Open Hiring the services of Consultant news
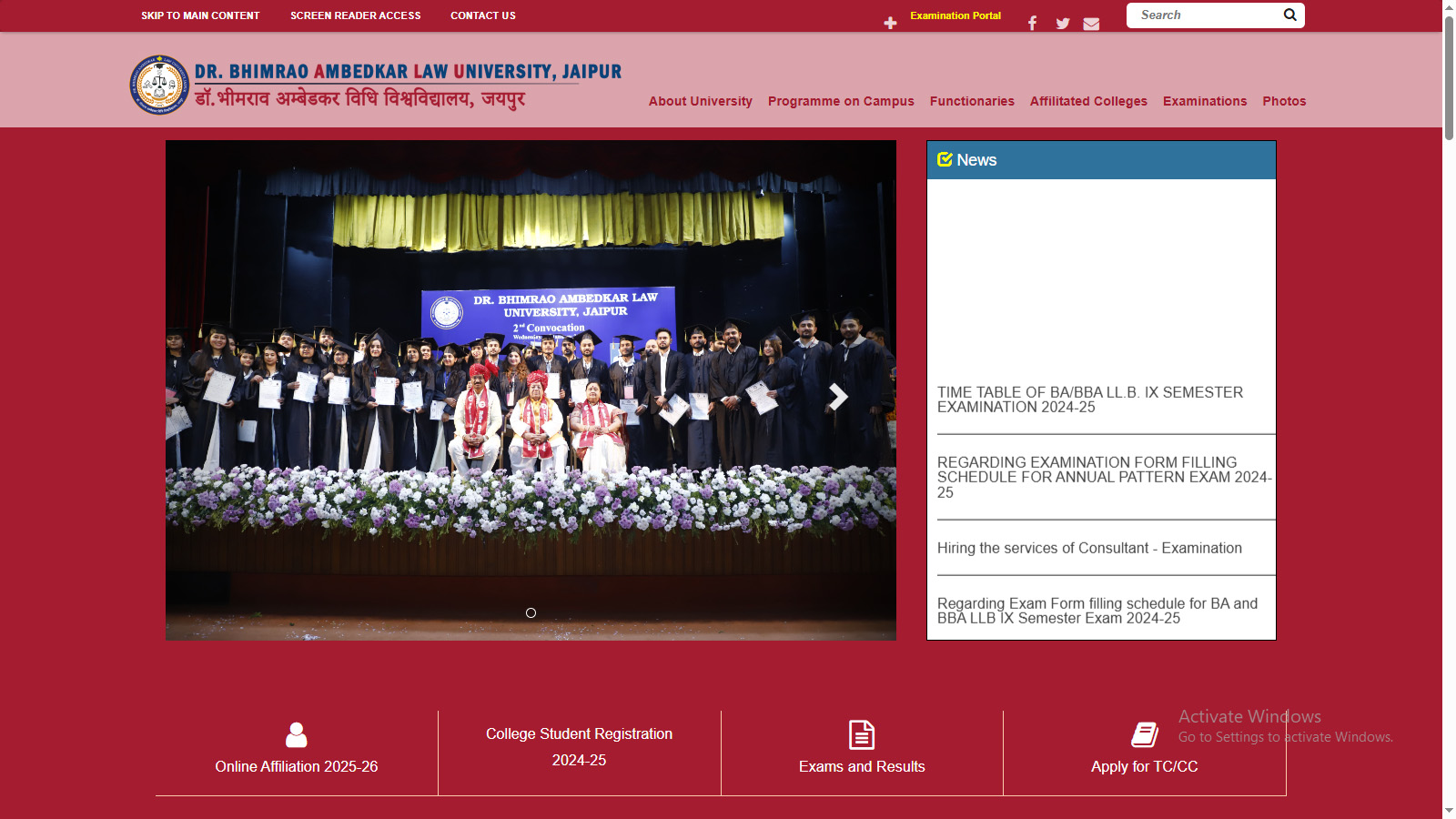The width and height of the screenshot is (1456, 819). coord(1089,548)
